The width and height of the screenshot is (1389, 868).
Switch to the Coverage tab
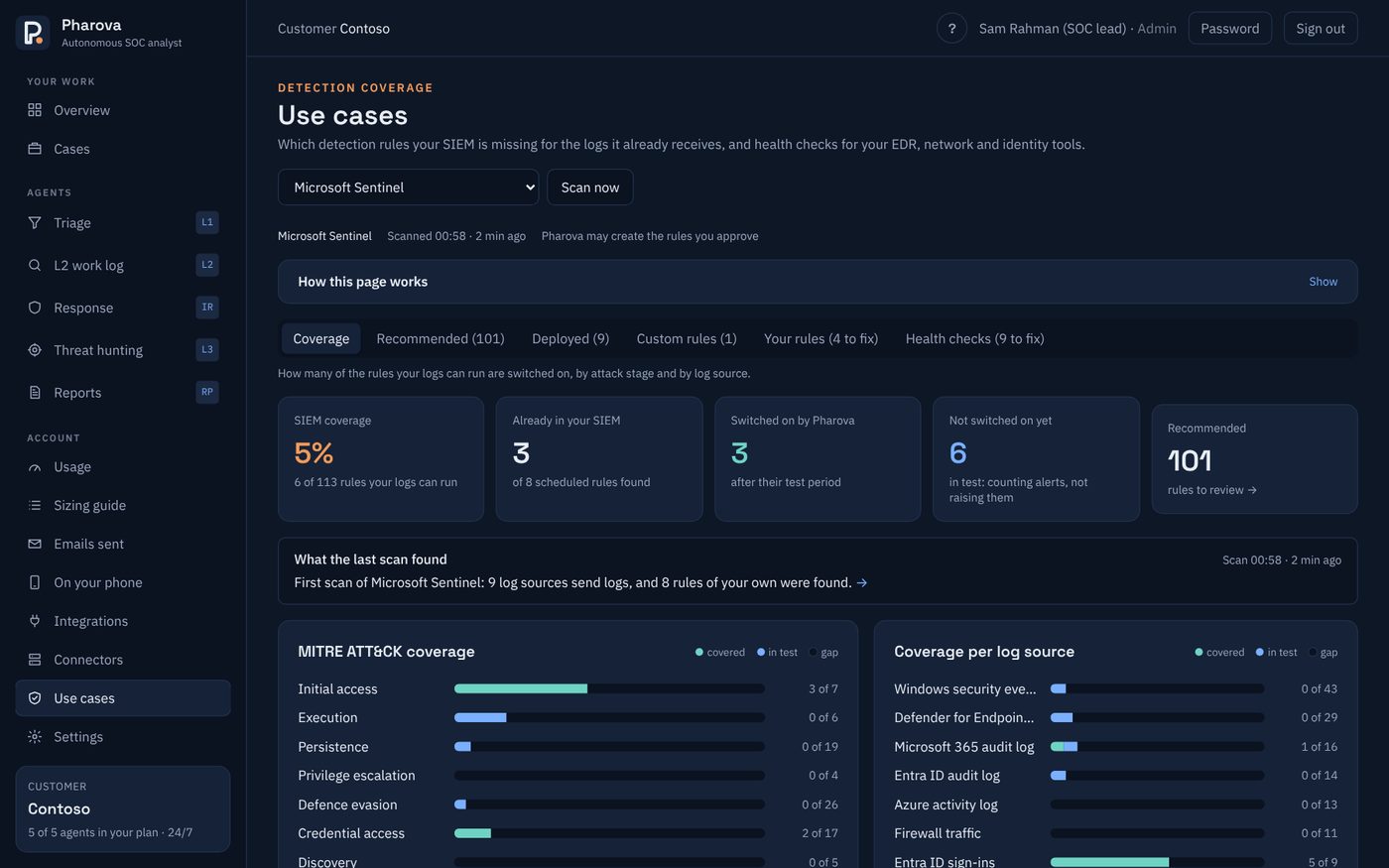point(320,338)
